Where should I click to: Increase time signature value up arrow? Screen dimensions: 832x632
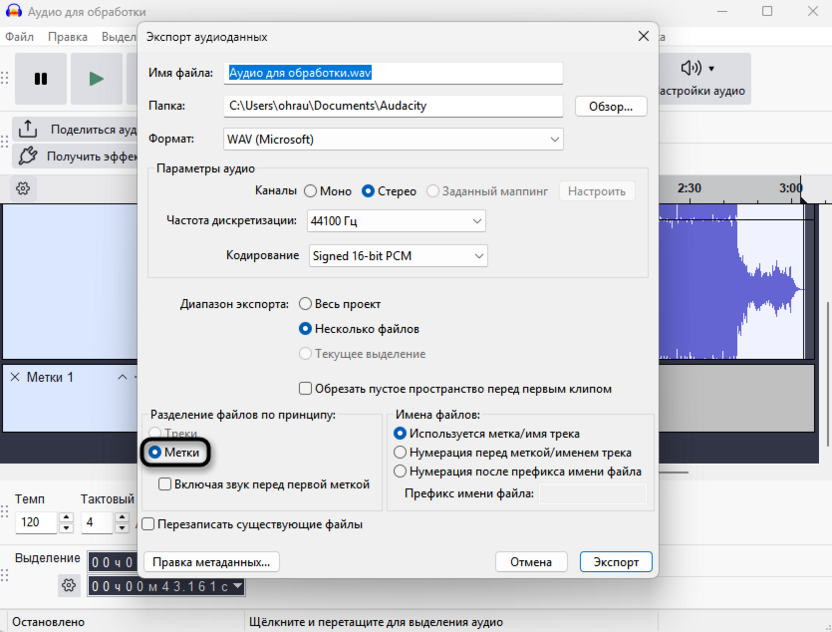(122, 517)
